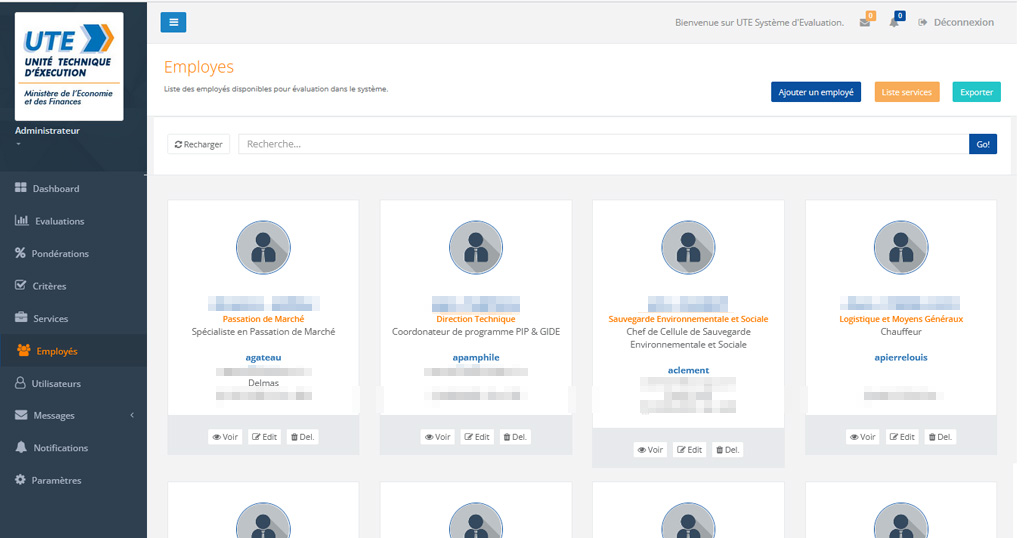This screenshot has height=538, width=1024.
Task: Toggle the hamburger menu button
Action: pos(173,22)
